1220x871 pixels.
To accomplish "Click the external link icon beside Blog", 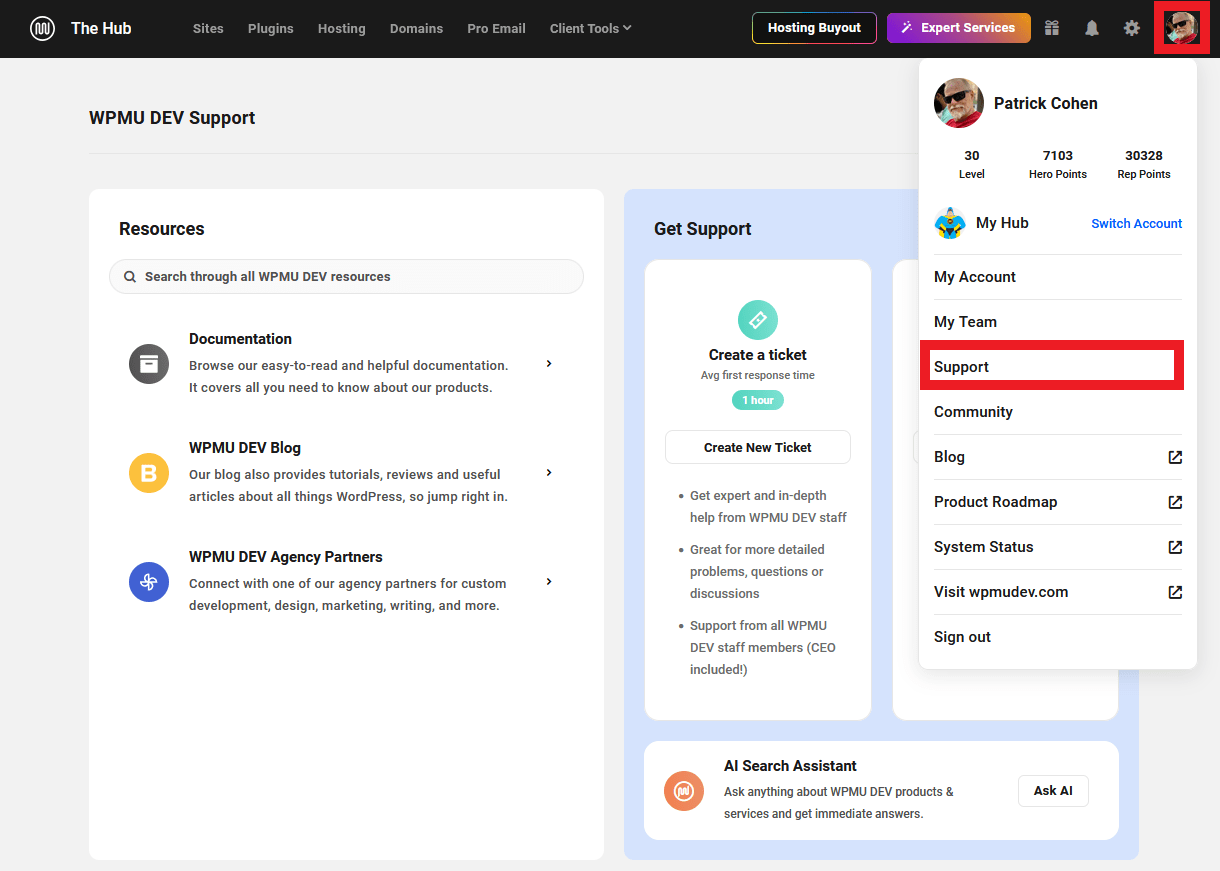I will [x=1175, y=457].
